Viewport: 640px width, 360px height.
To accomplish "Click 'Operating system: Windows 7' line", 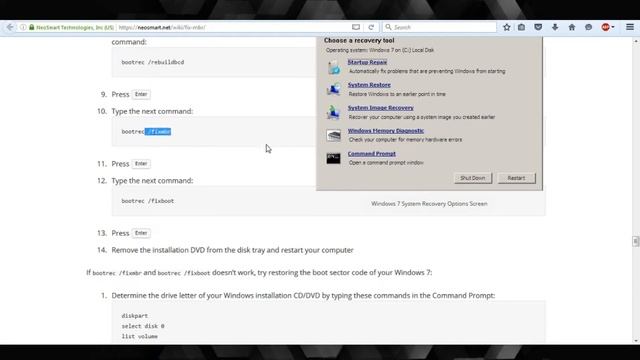I will tap(380, 50).
